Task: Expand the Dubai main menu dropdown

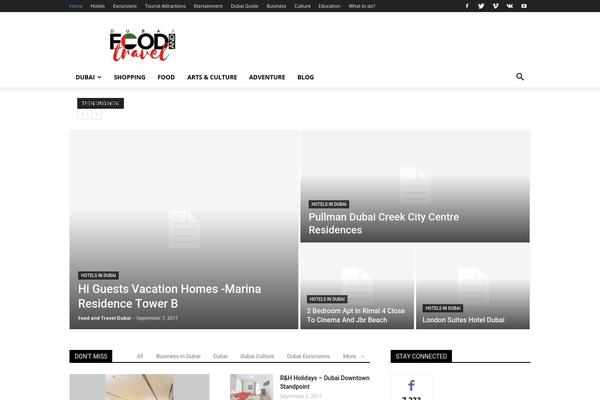Action: [x=88, y=77]
